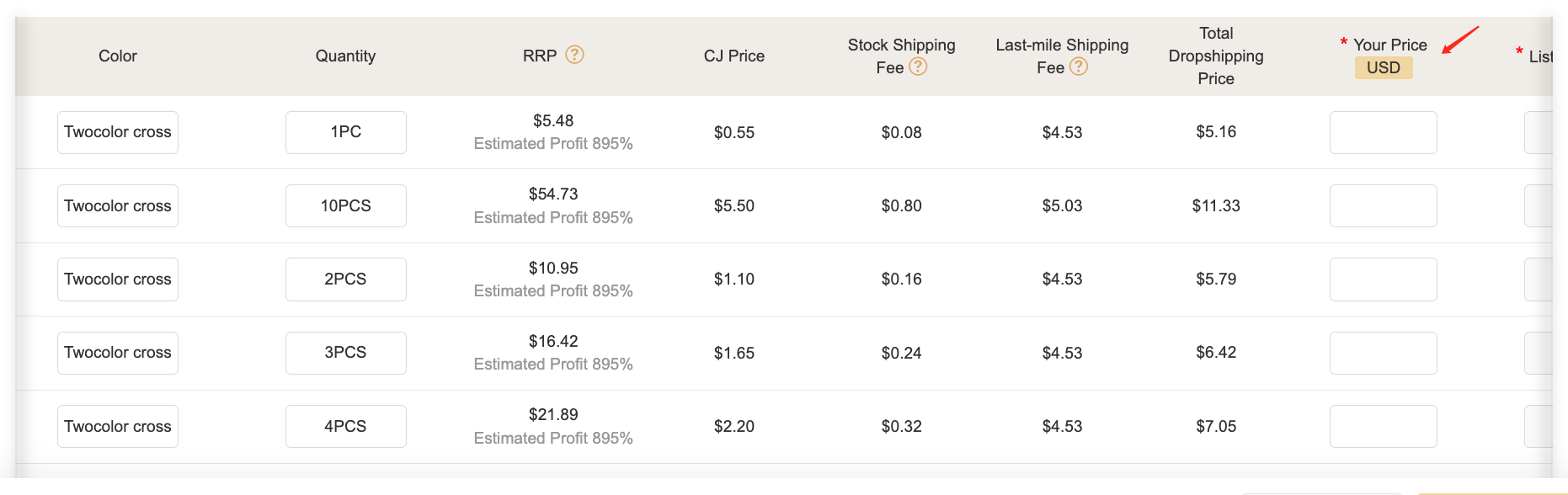Select the 2PCS quantity box
The width and height of the screenshot is (1568, 495).
pyautogui.click(x=345, y=279)
